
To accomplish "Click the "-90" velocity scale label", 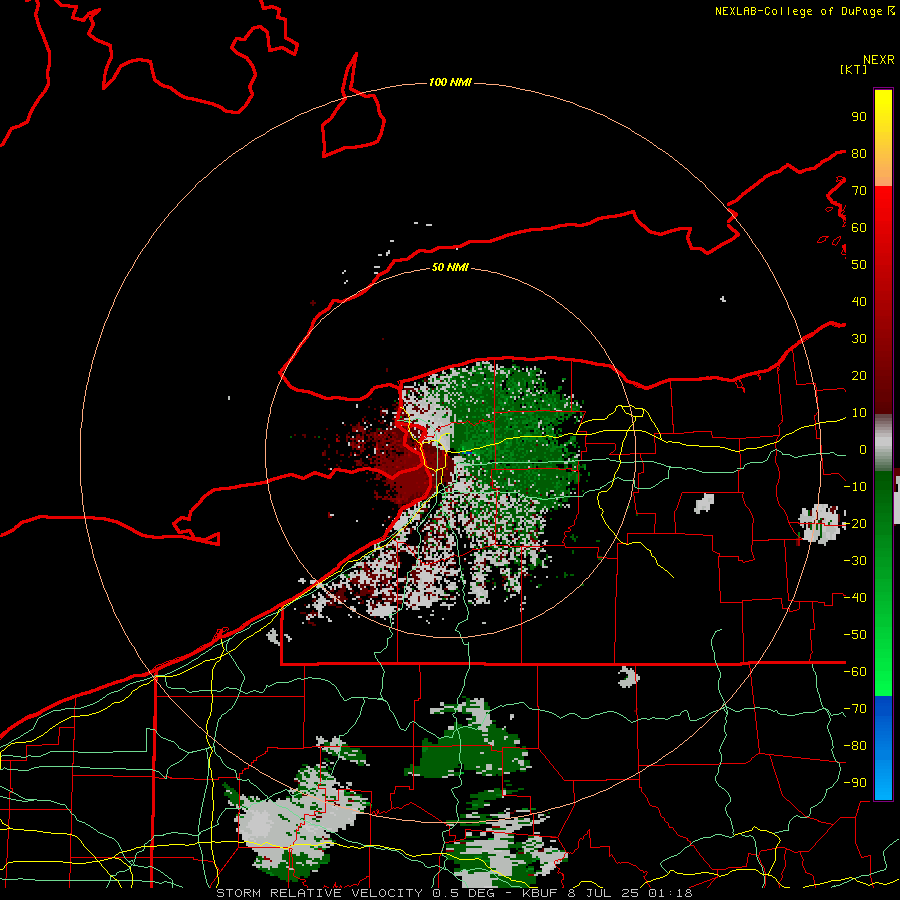I will point(855,783).
